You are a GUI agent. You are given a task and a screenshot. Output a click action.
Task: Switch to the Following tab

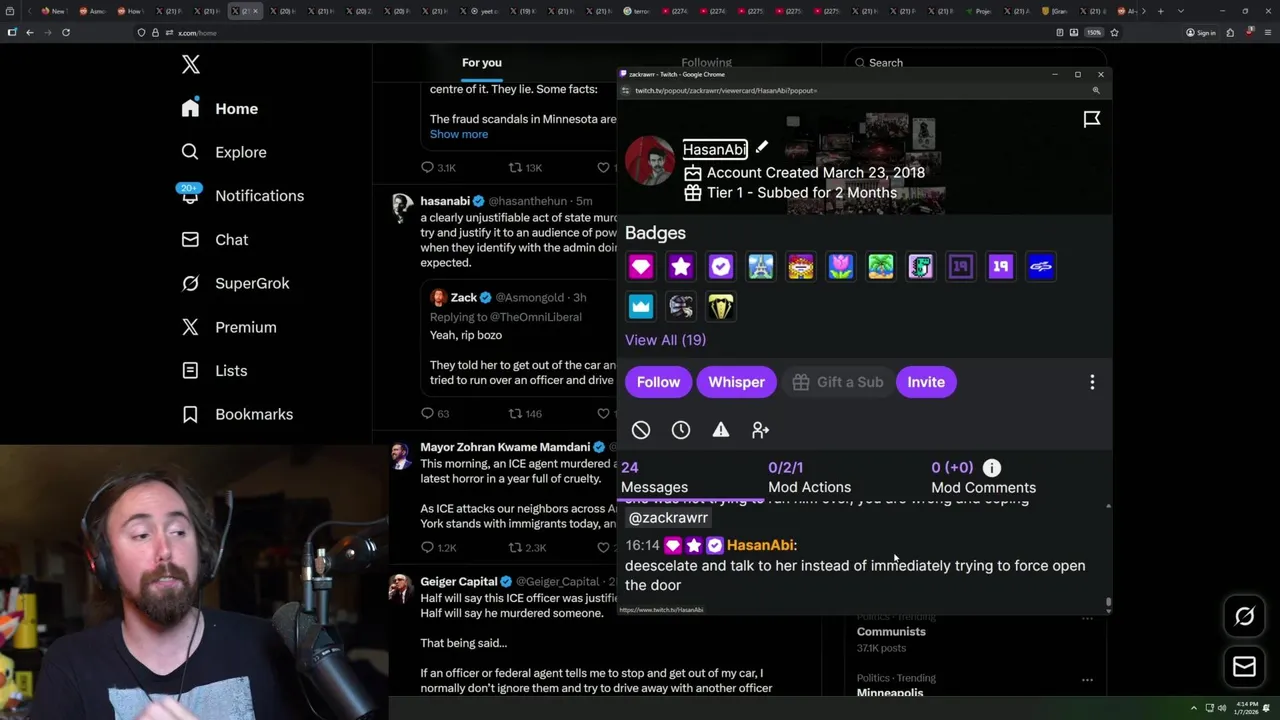(706, 63)
